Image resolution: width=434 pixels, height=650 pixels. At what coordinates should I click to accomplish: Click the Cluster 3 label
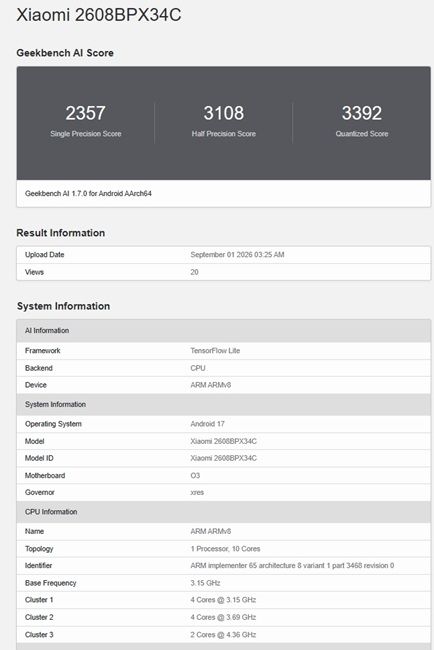click(x=39, y=635)
